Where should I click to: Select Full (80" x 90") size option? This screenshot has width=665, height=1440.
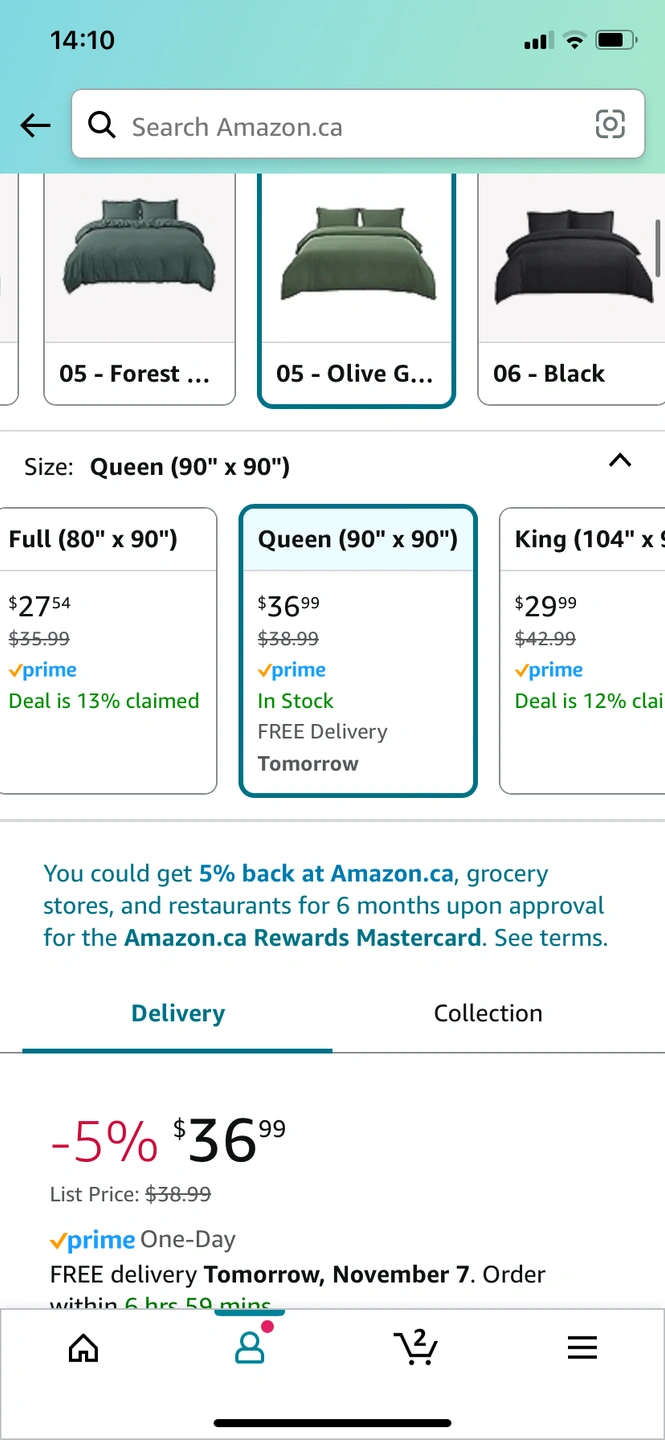[x=108, y=650]
